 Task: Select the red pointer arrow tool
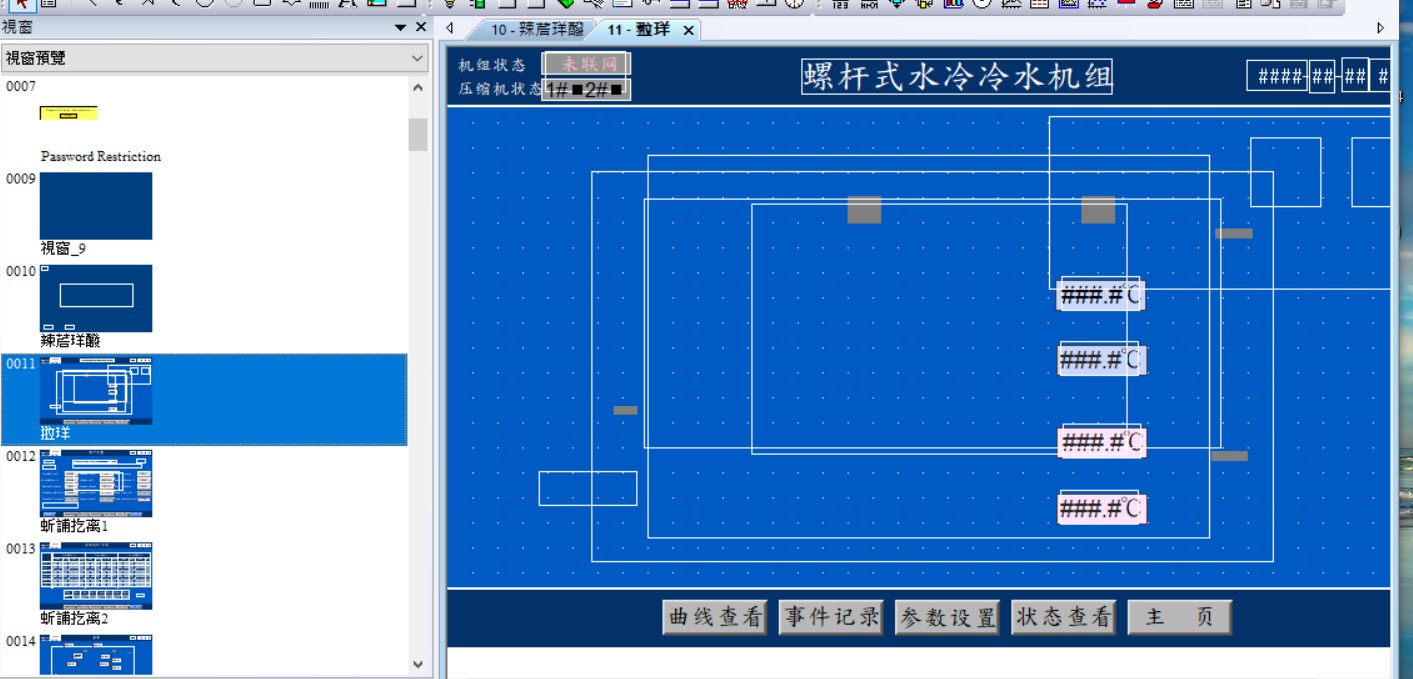tap(20, 3)
